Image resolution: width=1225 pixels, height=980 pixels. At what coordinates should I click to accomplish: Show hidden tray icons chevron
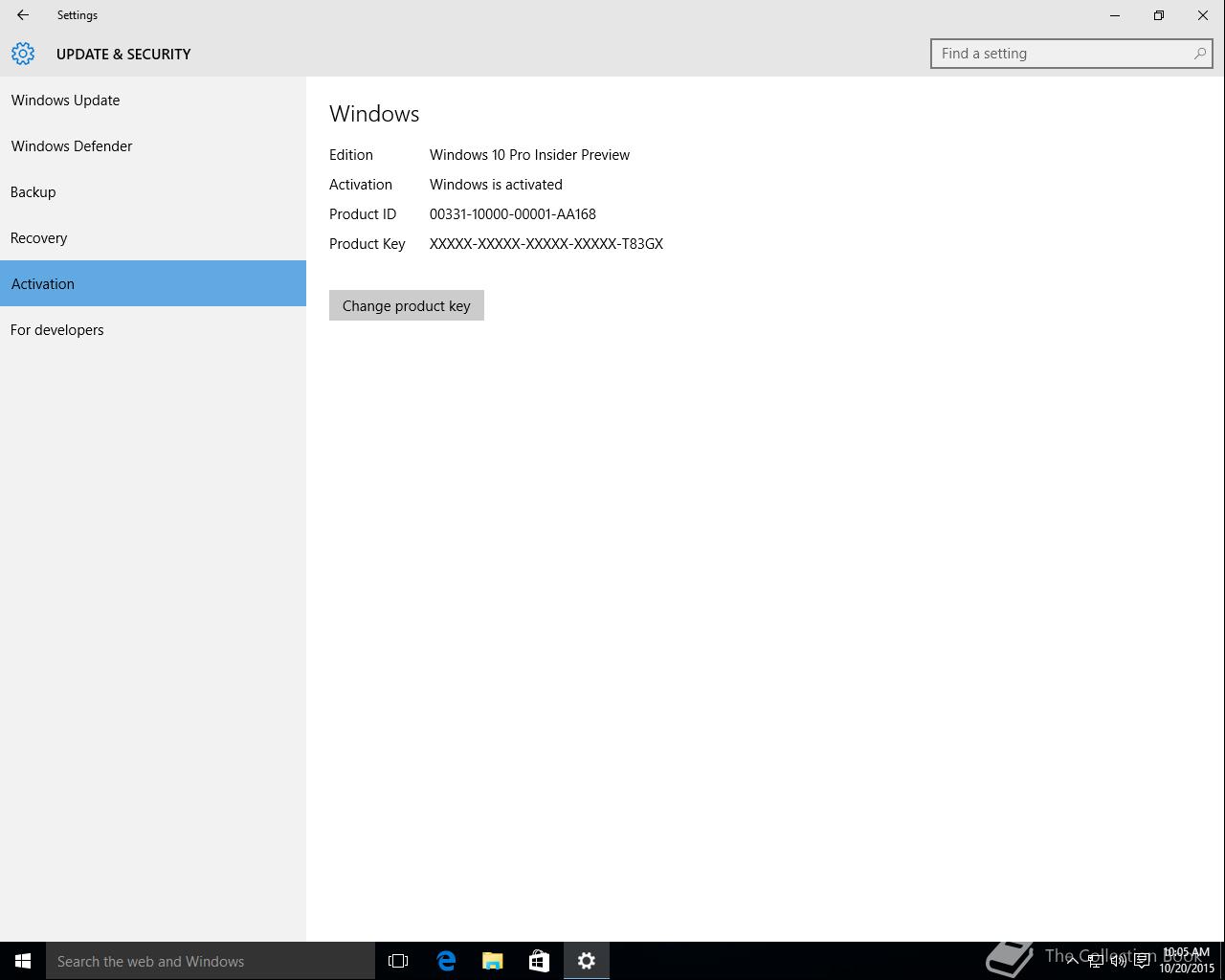(1072, 960)
